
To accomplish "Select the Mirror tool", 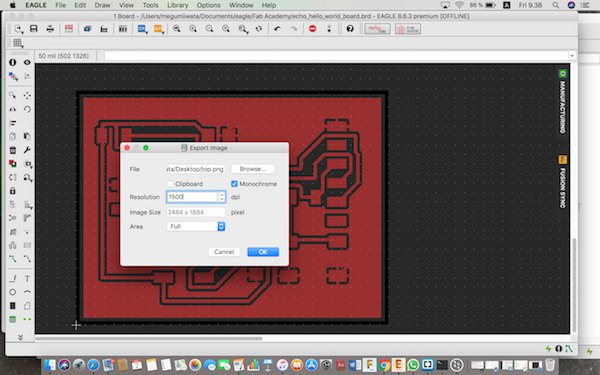I will 13,109.
